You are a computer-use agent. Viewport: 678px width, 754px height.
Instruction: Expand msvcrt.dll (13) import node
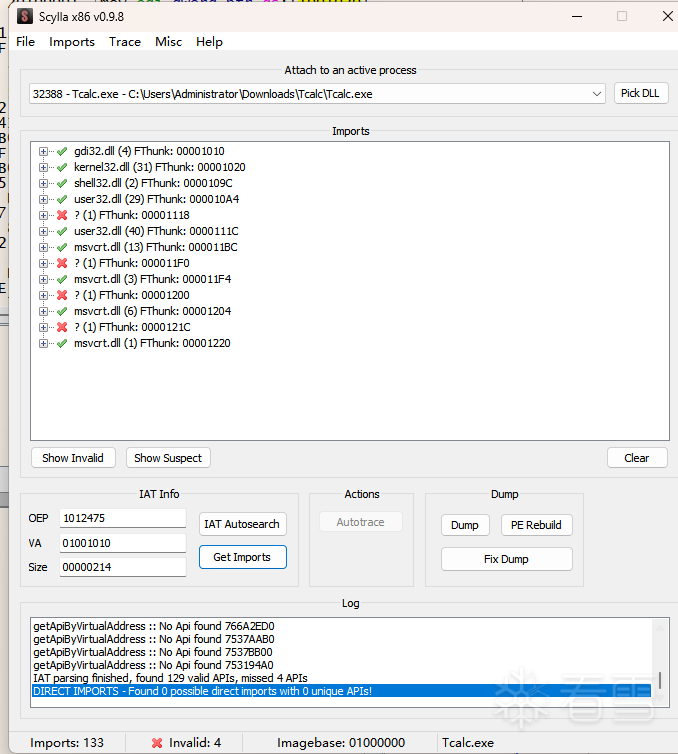43,247
